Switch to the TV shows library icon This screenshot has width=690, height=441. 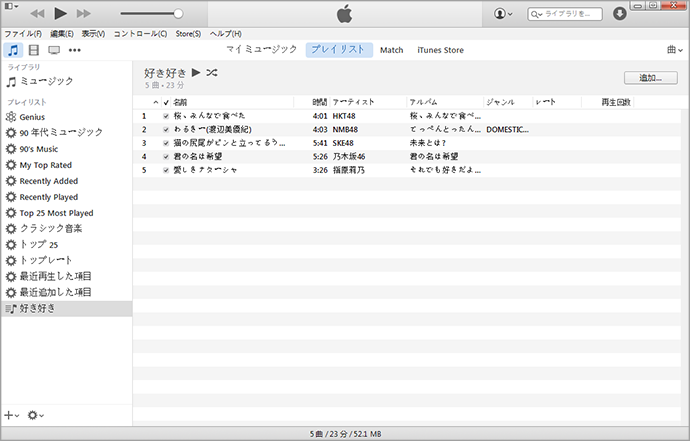click(54, 50)
